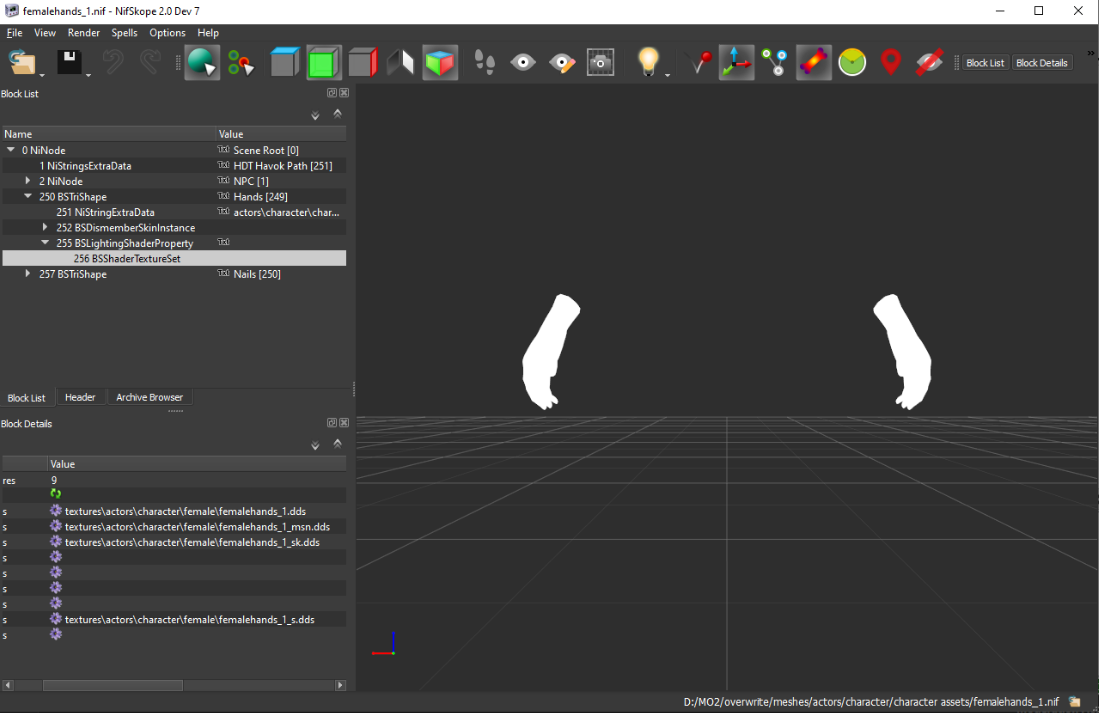The height and width of the screenshot is (713, 1099).
Task: Expand the 257 BSTriShape Nails node
Action: [28, 274]
